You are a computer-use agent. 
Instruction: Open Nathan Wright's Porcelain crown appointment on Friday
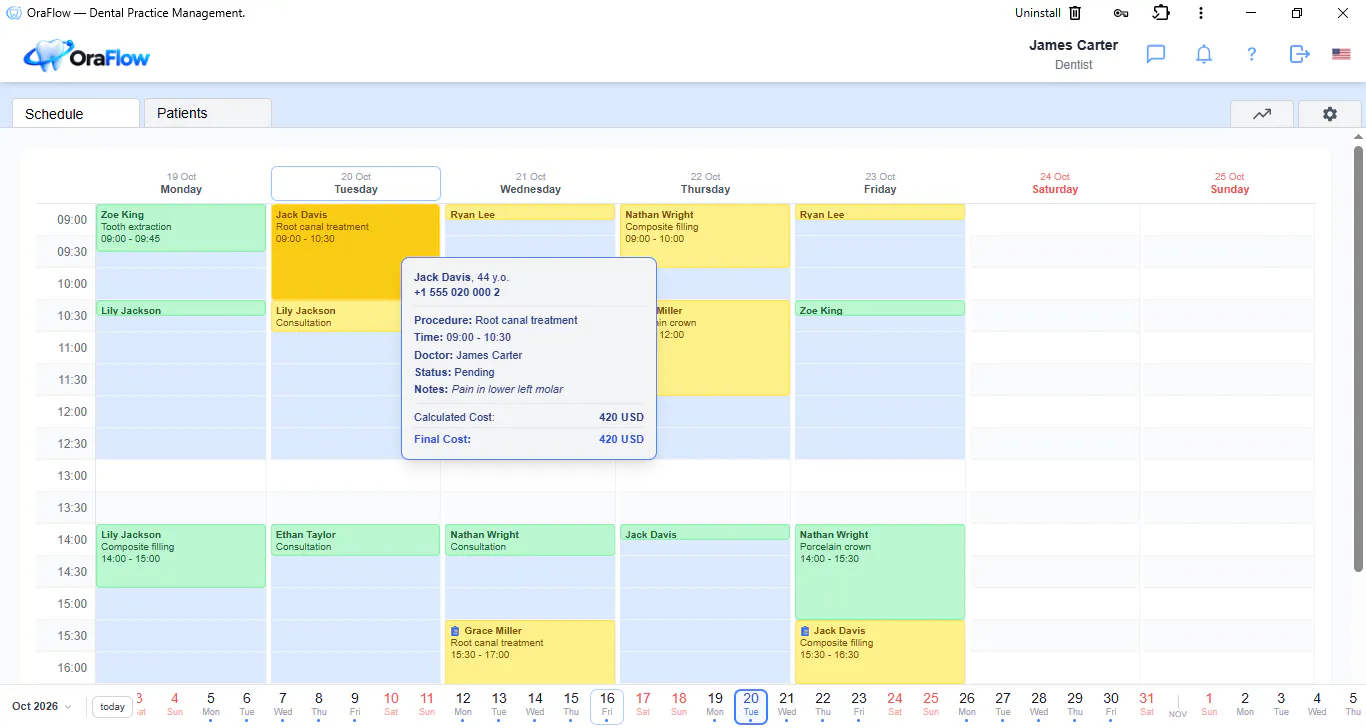880,572
